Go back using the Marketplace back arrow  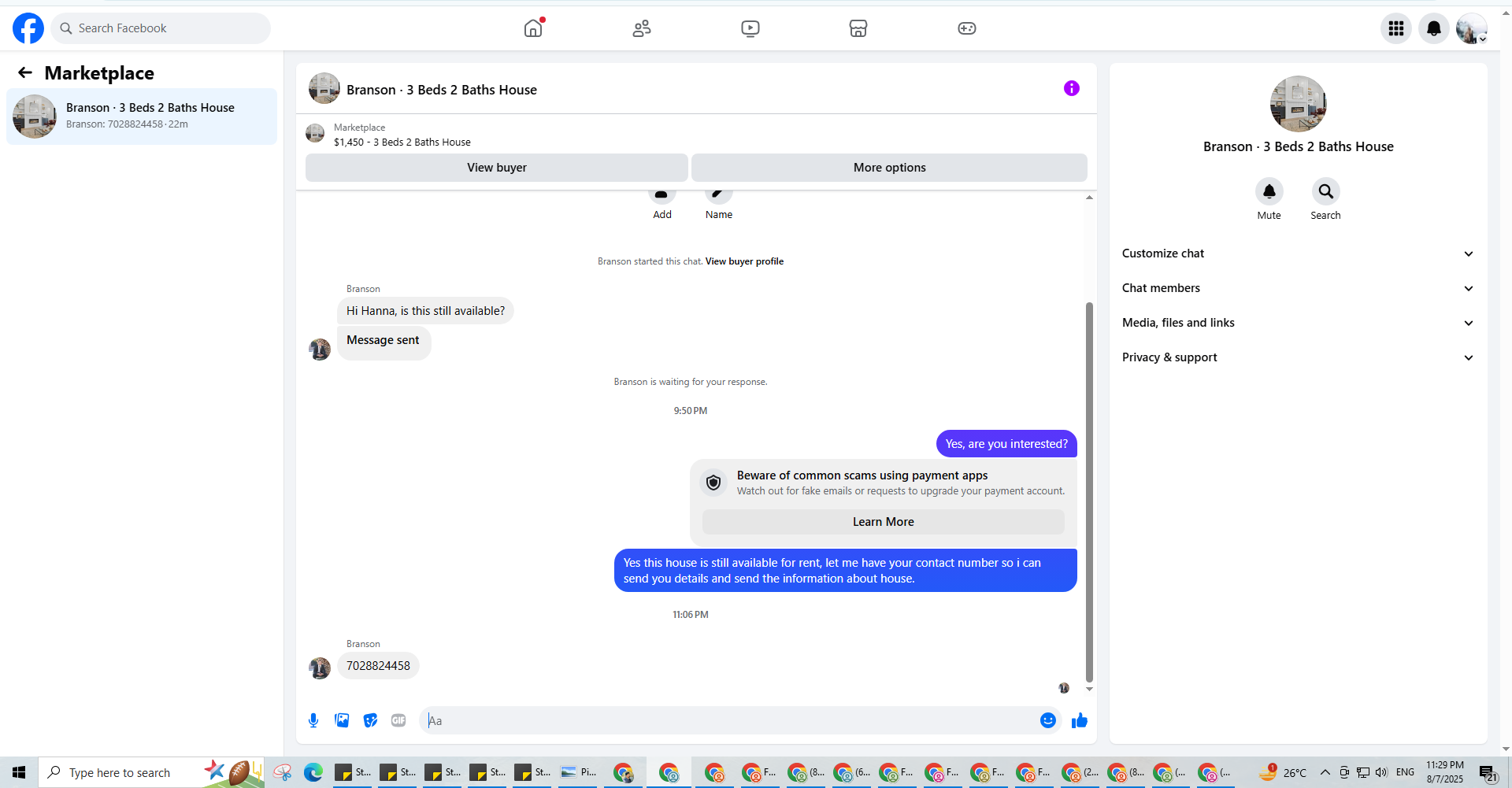pos(25,72)
